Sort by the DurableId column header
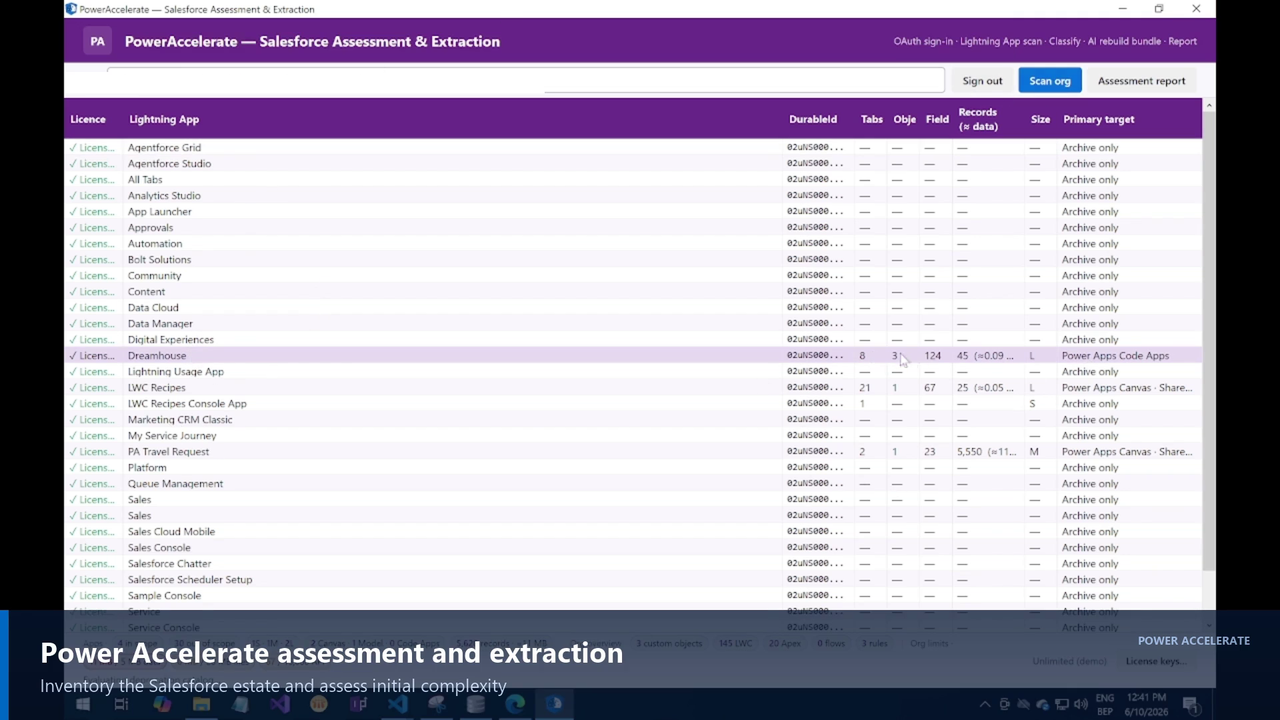 point(813,119)
